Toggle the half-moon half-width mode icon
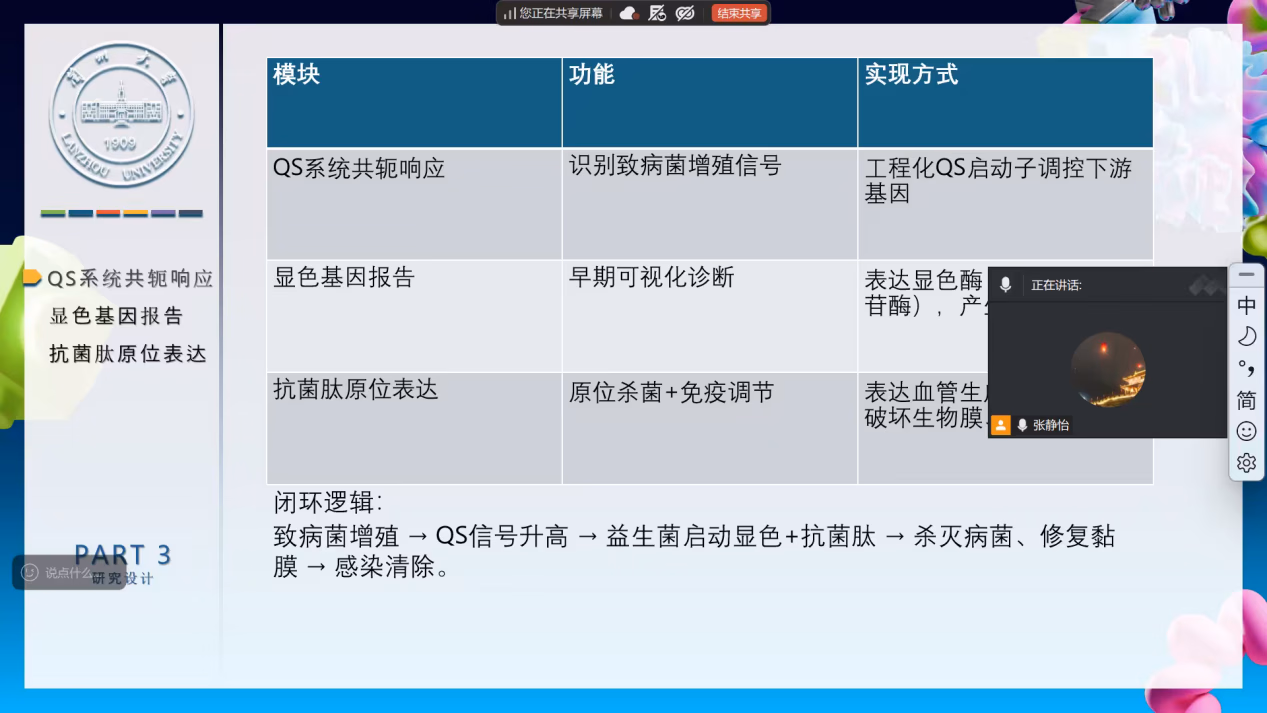Viewport: 1267px width, 713px height. click(x=1246, y=336)
